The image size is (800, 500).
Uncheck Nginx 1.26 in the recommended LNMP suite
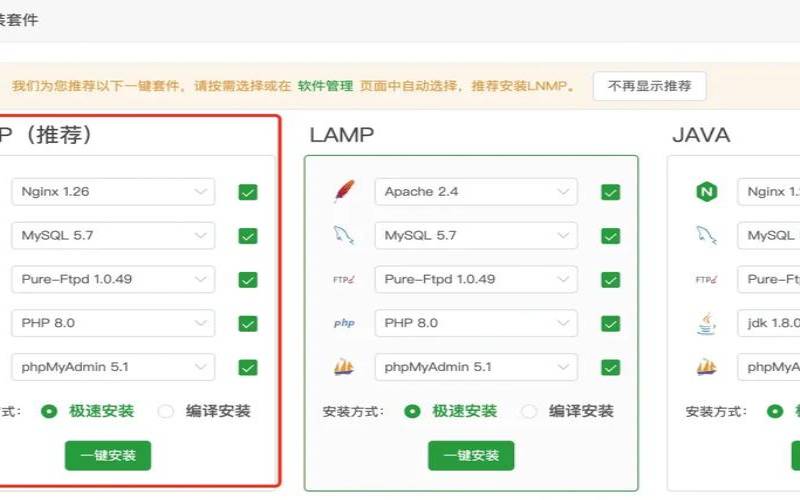coord(248,192)
